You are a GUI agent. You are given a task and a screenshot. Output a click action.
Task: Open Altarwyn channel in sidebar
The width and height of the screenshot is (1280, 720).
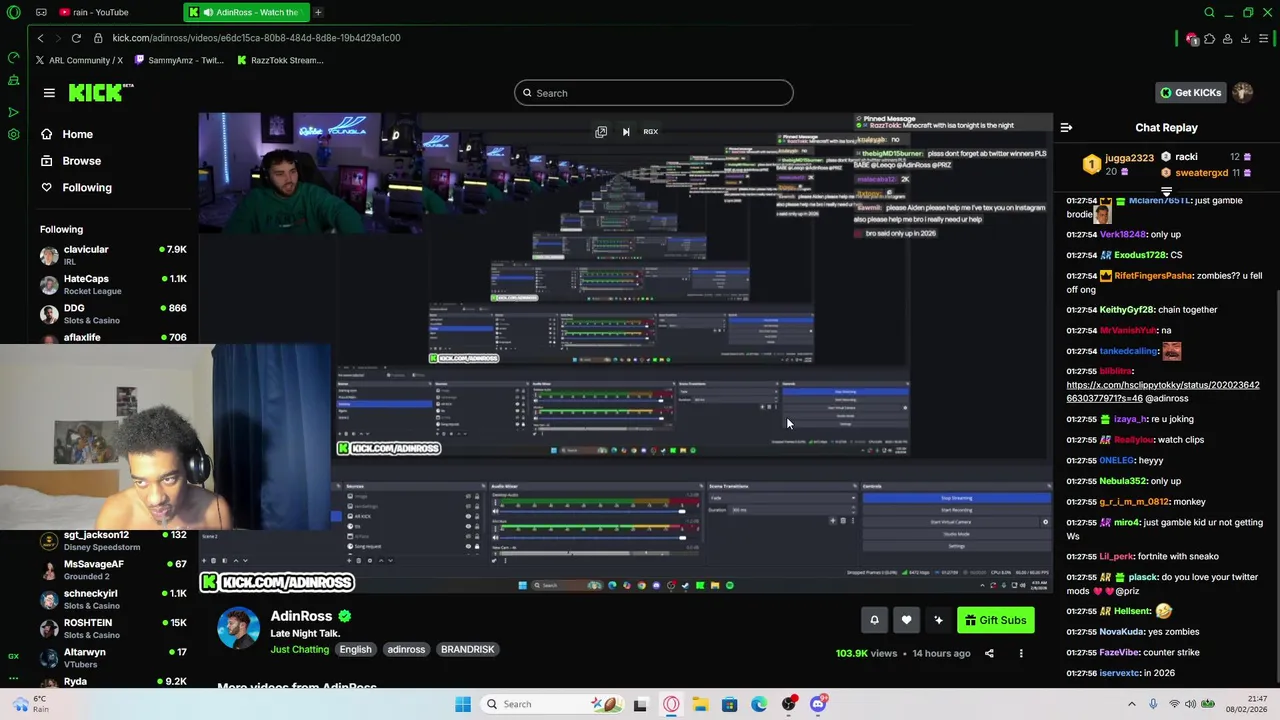coord(113,658)
